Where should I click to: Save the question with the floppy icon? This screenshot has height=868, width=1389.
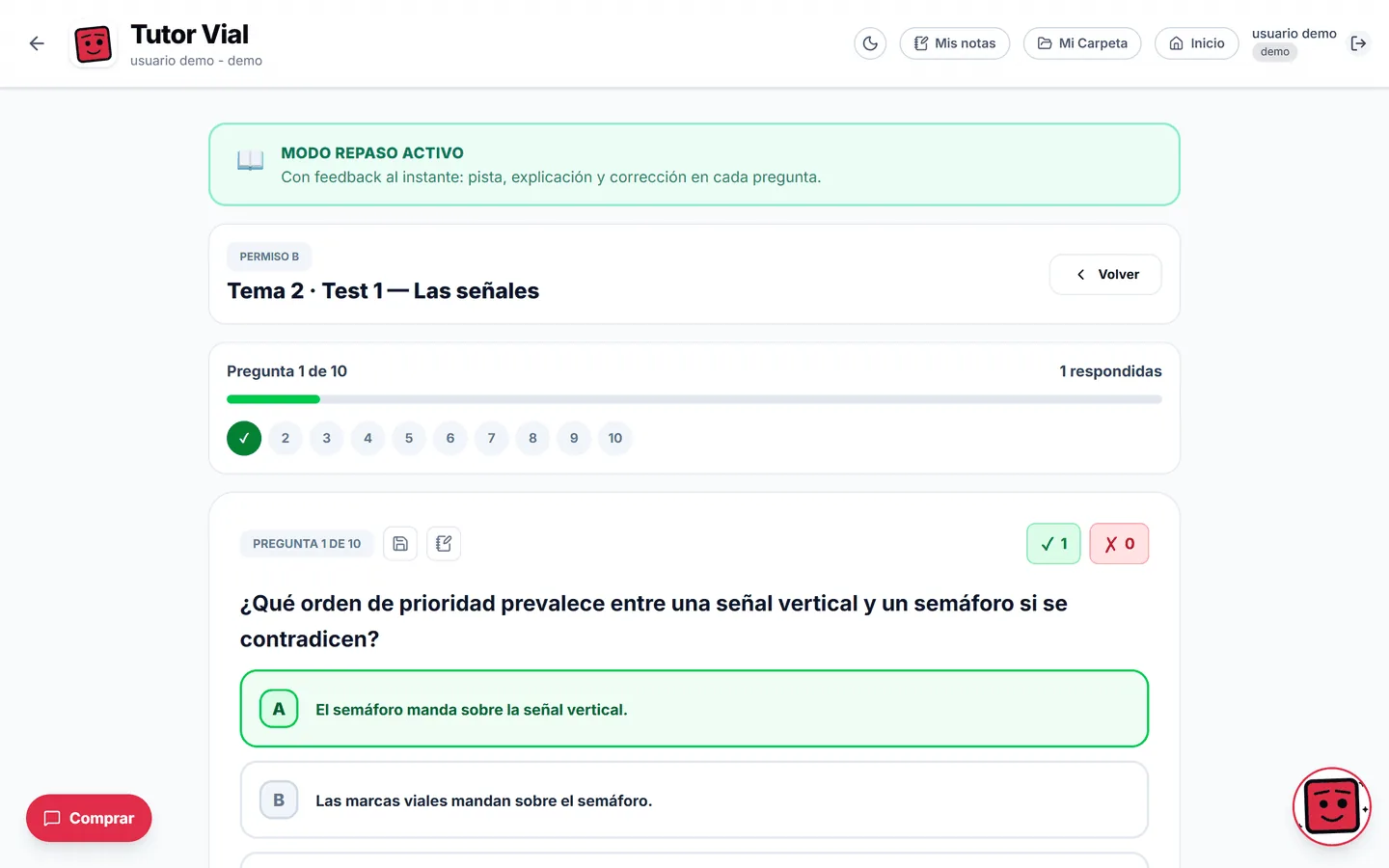pos(400,544)
